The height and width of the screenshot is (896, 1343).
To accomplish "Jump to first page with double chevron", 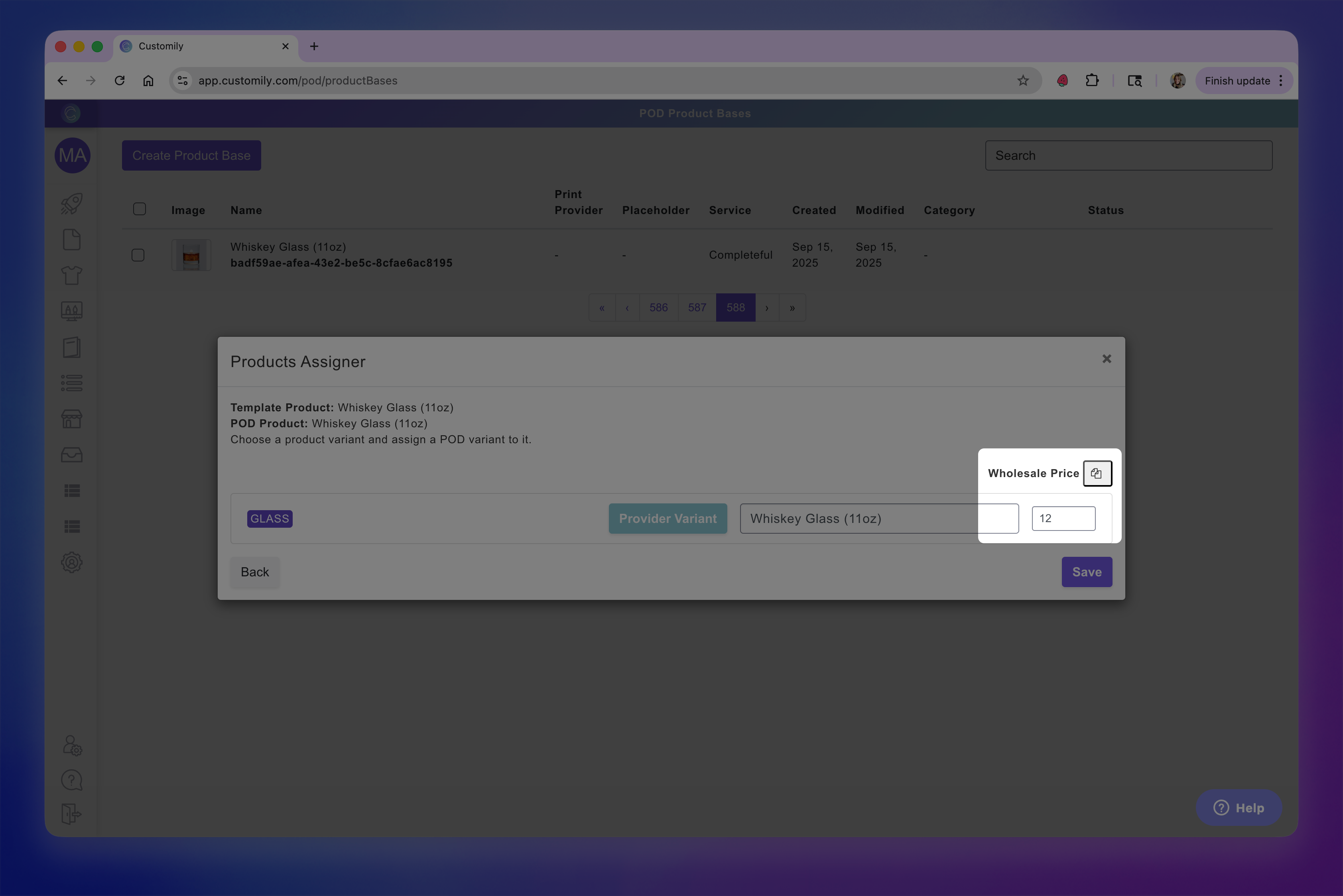I will coord(601,307).
